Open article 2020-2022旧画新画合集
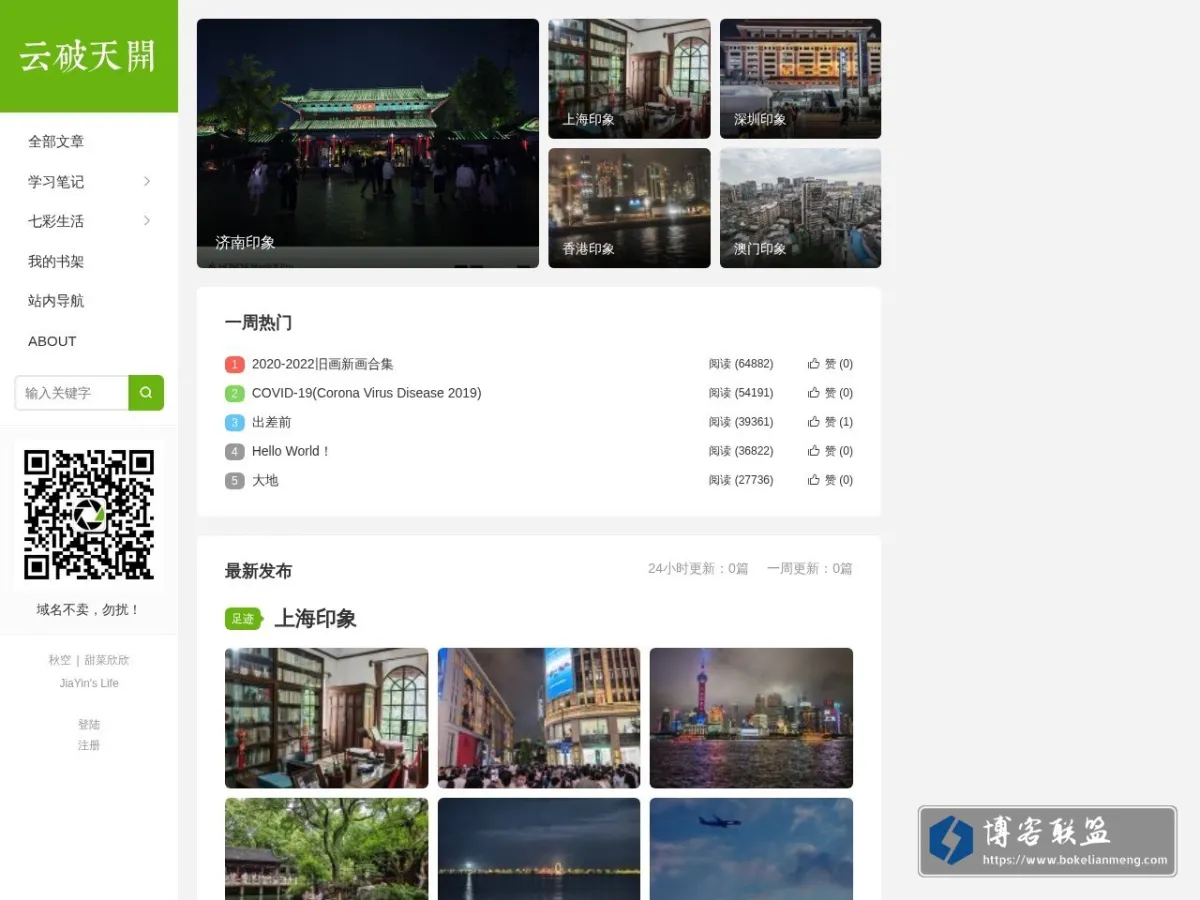 [x=323, y=364]
